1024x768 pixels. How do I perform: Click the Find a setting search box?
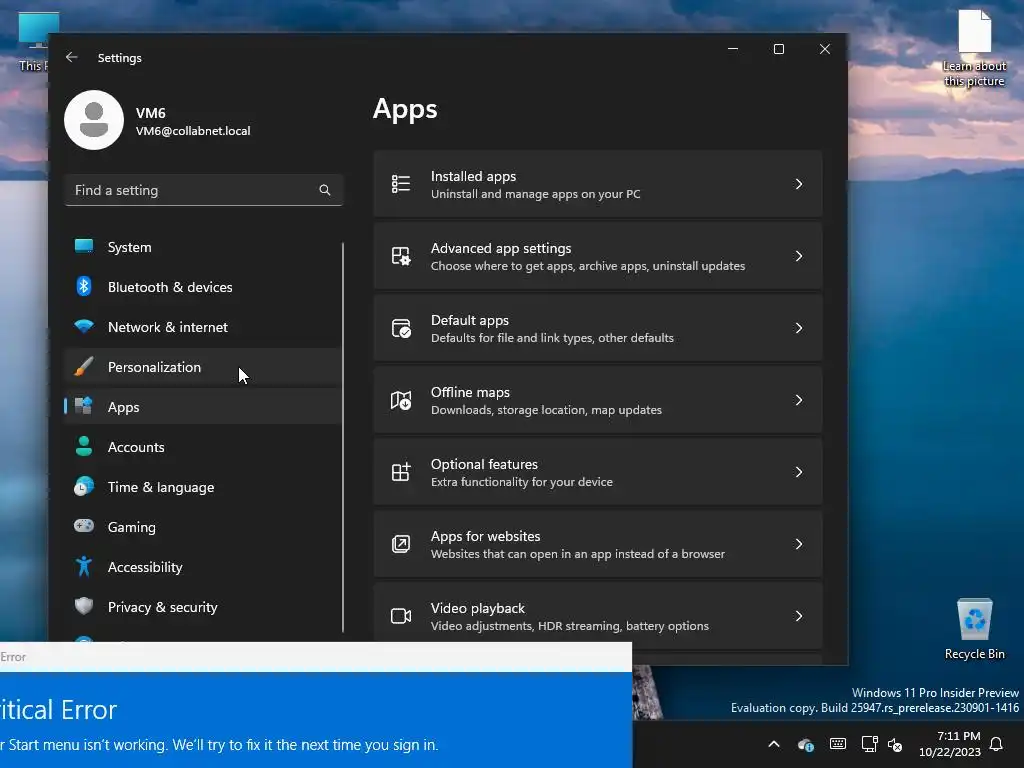[x=204, y=190]
